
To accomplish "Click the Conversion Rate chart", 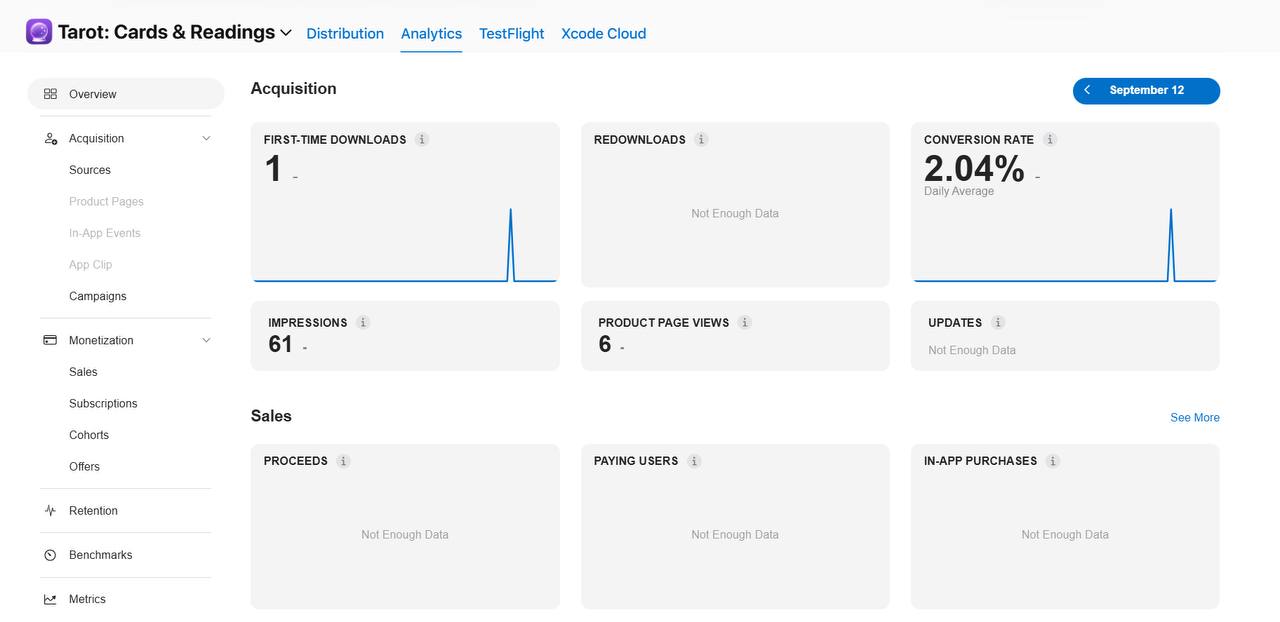I will (x=1065, y=245).
